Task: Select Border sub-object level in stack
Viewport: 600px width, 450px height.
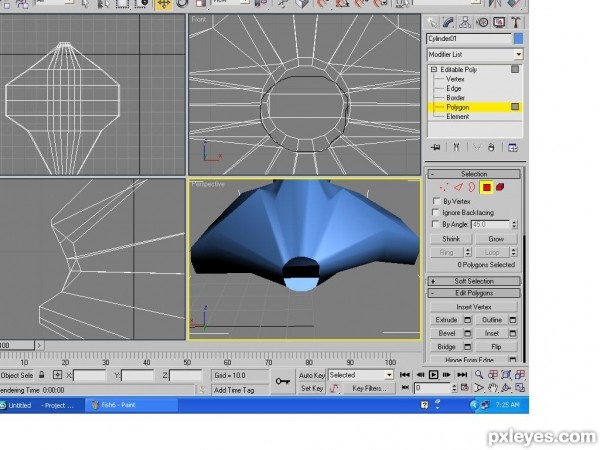Action: pyautogui.click(x=455, y=98)
